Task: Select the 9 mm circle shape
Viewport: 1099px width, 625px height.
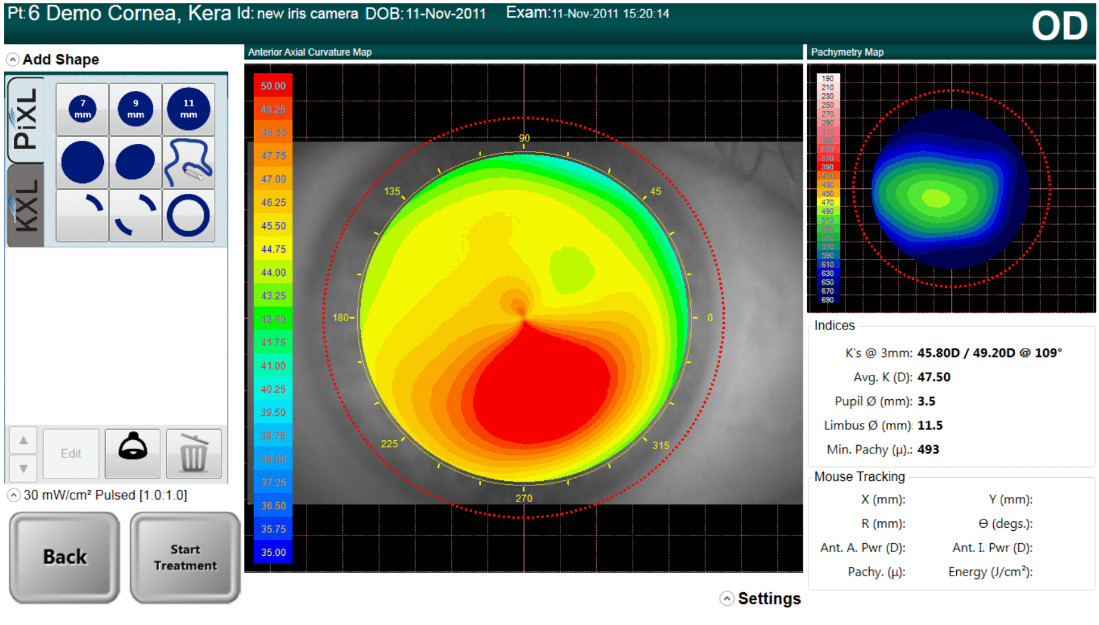Action: 135,109
